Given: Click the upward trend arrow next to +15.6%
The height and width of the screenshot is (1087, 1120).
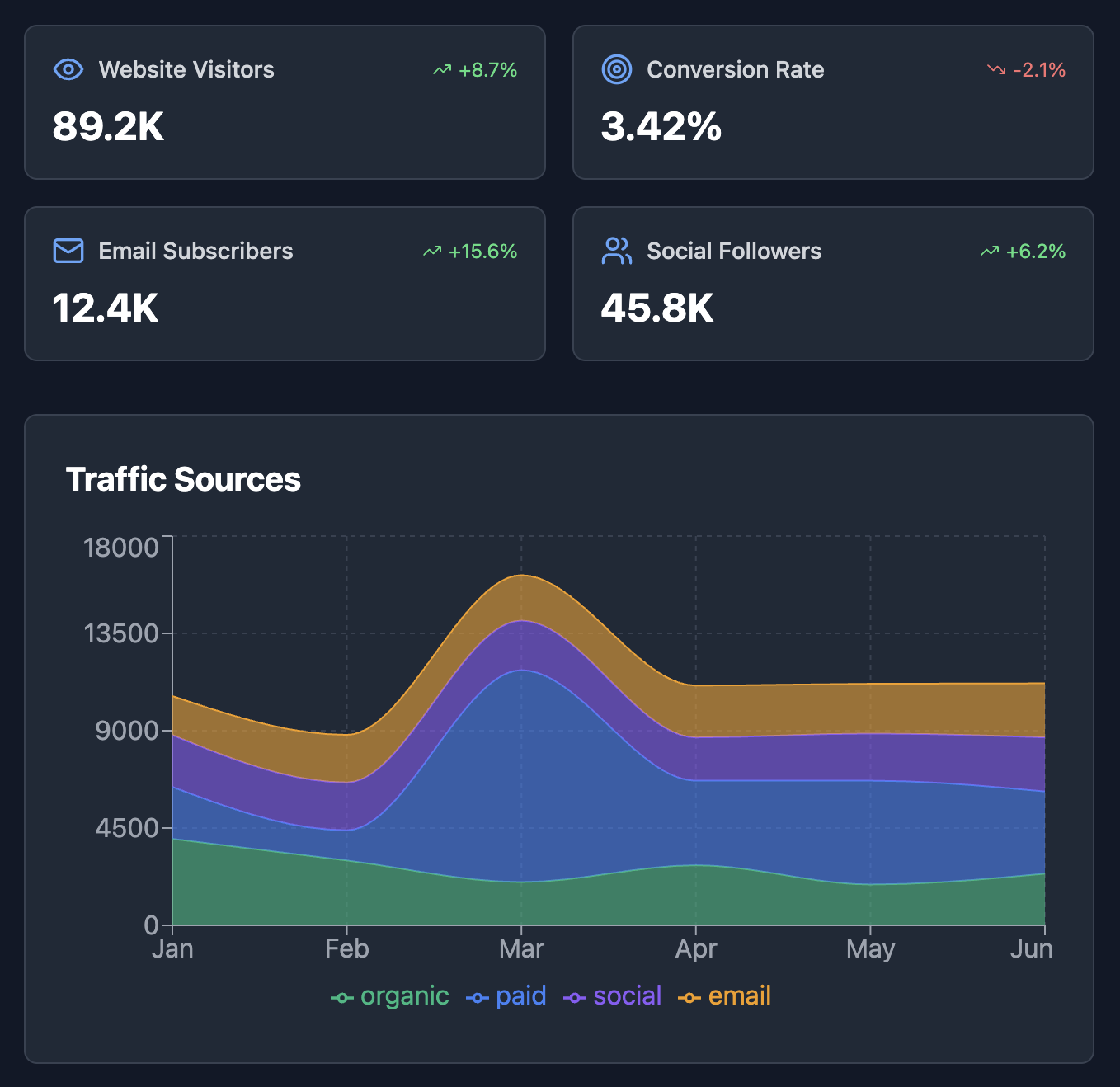Looking at the screenshot, I should click(432, 252).
